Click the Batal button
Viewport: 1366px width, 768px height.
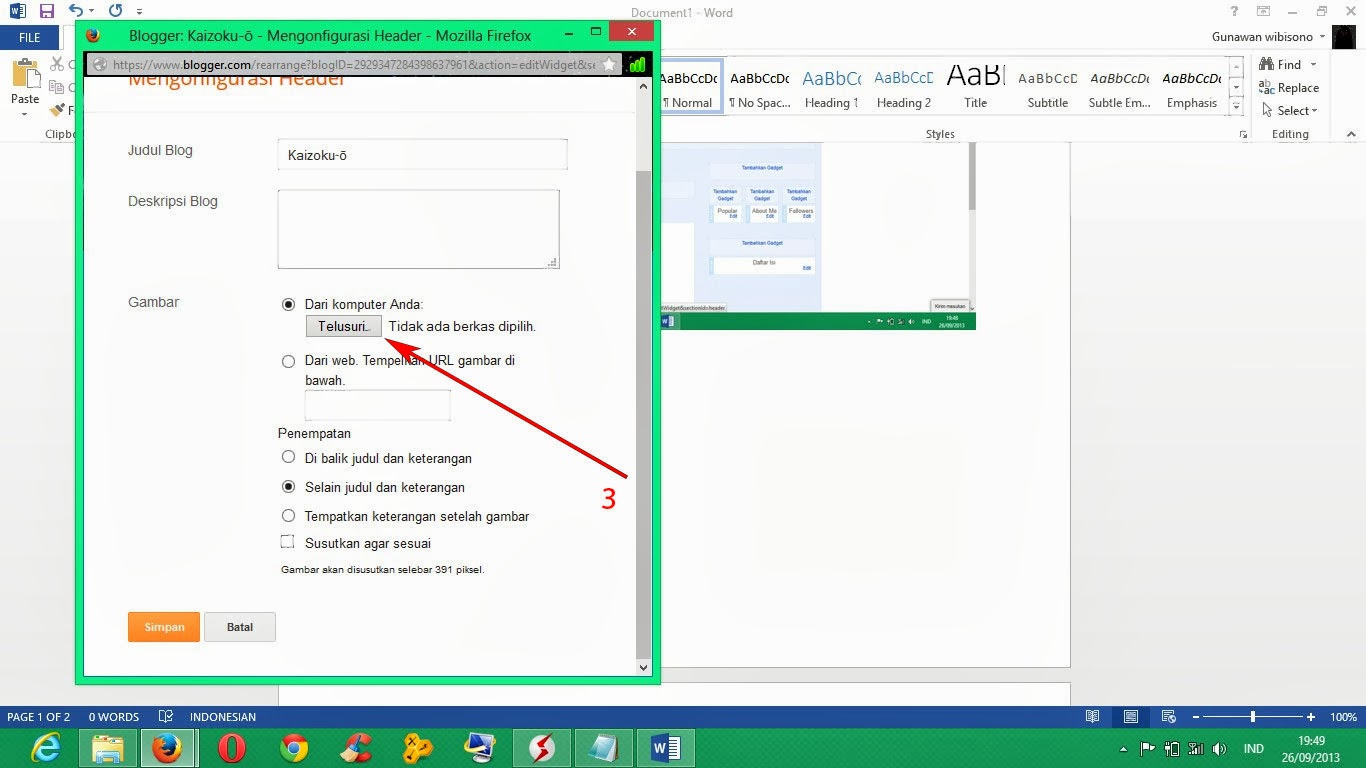239,626
